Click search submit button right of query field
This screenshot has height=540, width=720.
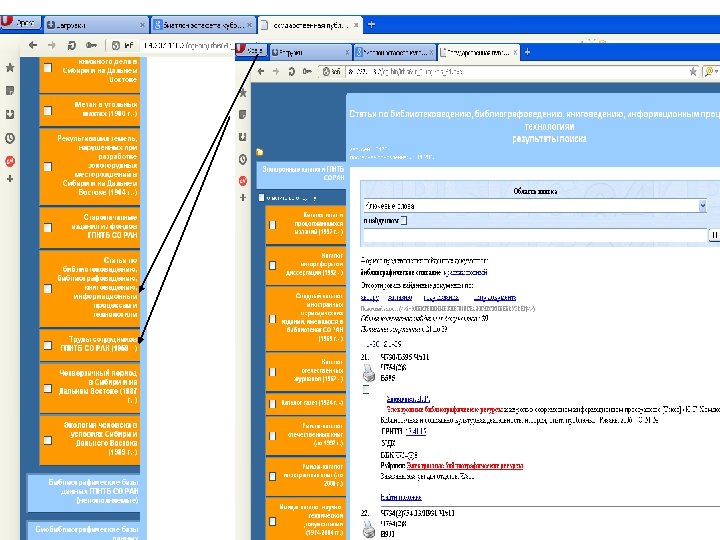pyautogui.click(x=714, y=235)
